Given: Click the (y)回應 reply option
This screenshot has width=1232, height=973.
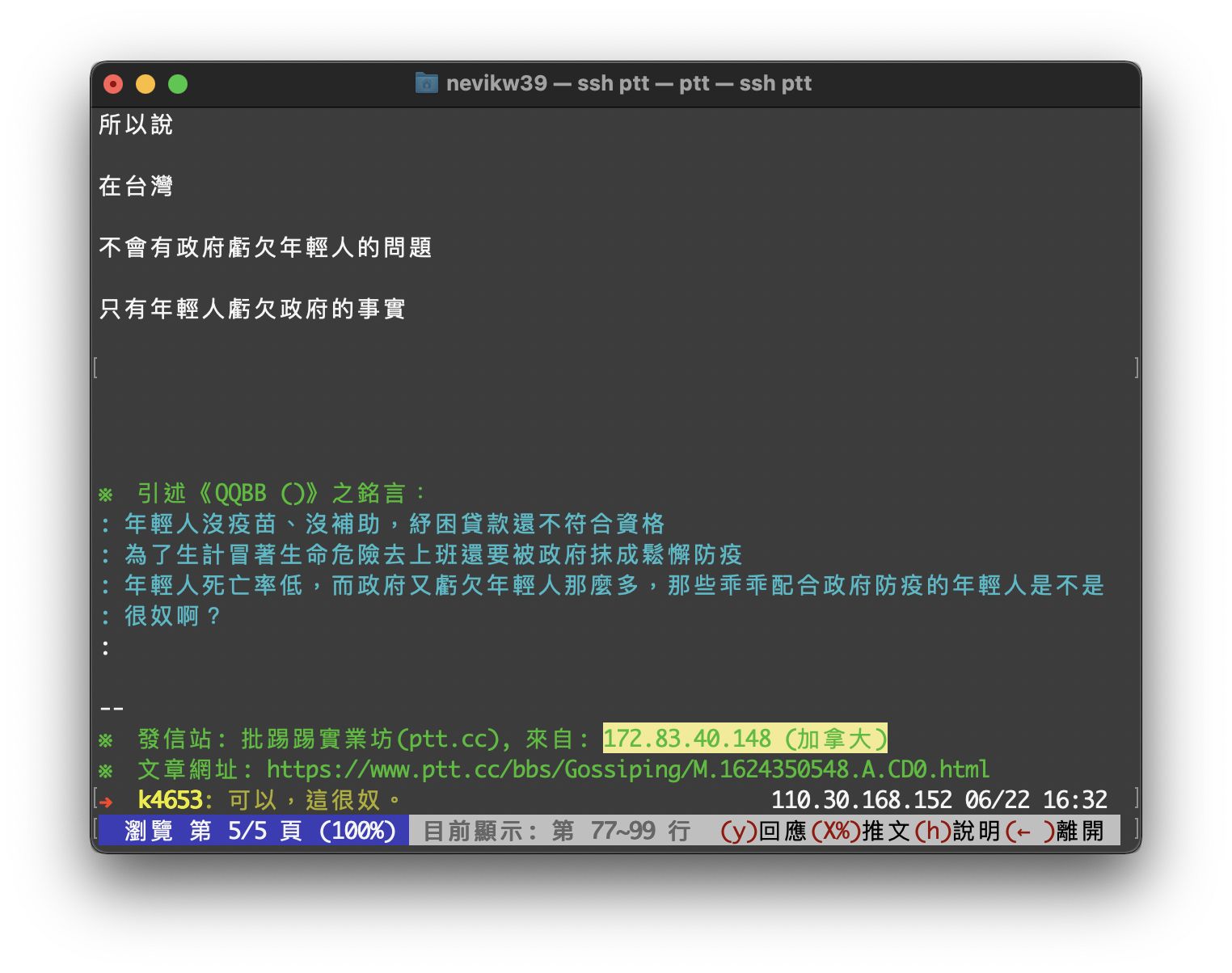Looking at the screenshot, I should [x=764, y=831].
